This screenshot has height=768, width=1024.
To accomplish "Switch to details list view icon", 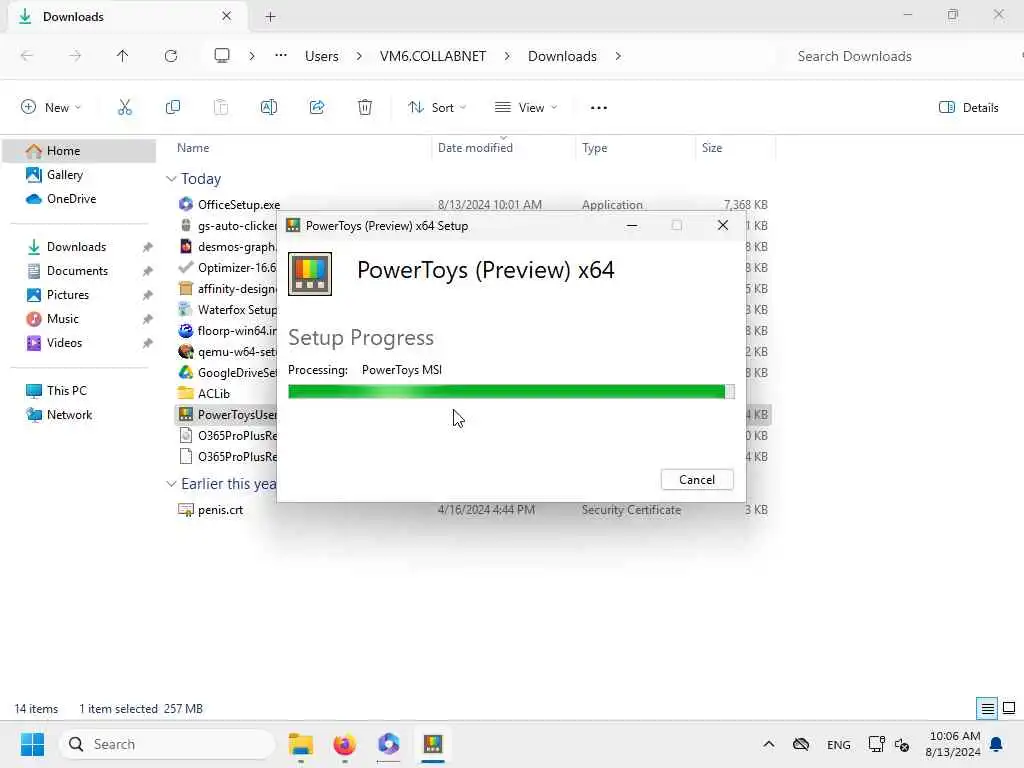I will tap(987, 708).
